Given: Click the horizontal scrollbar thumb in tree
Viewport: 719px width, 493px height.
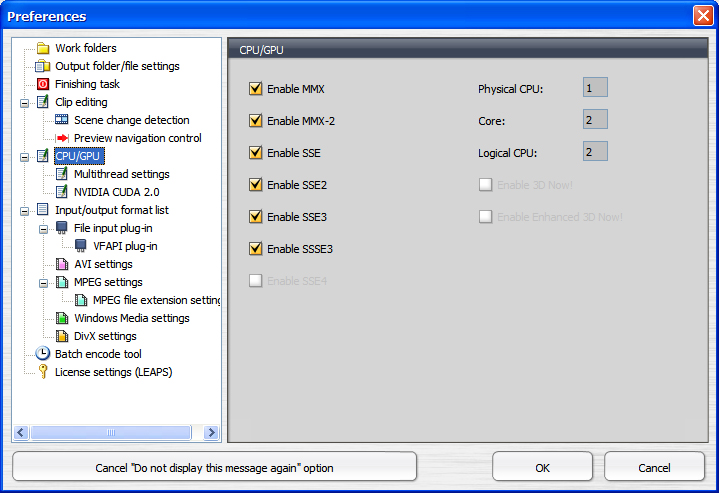Looking at the screenshot, I should pyautogui.click(x=111, y=432).
